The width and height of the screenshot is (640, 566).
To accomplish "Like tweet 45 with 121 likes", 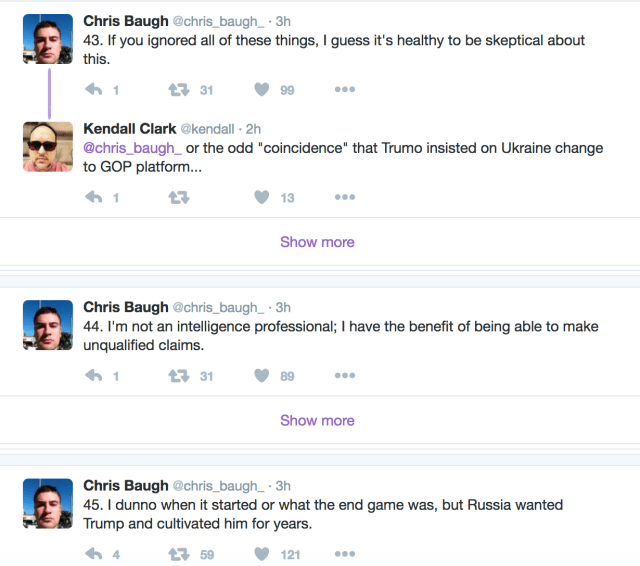I will (x=262, y=553).
